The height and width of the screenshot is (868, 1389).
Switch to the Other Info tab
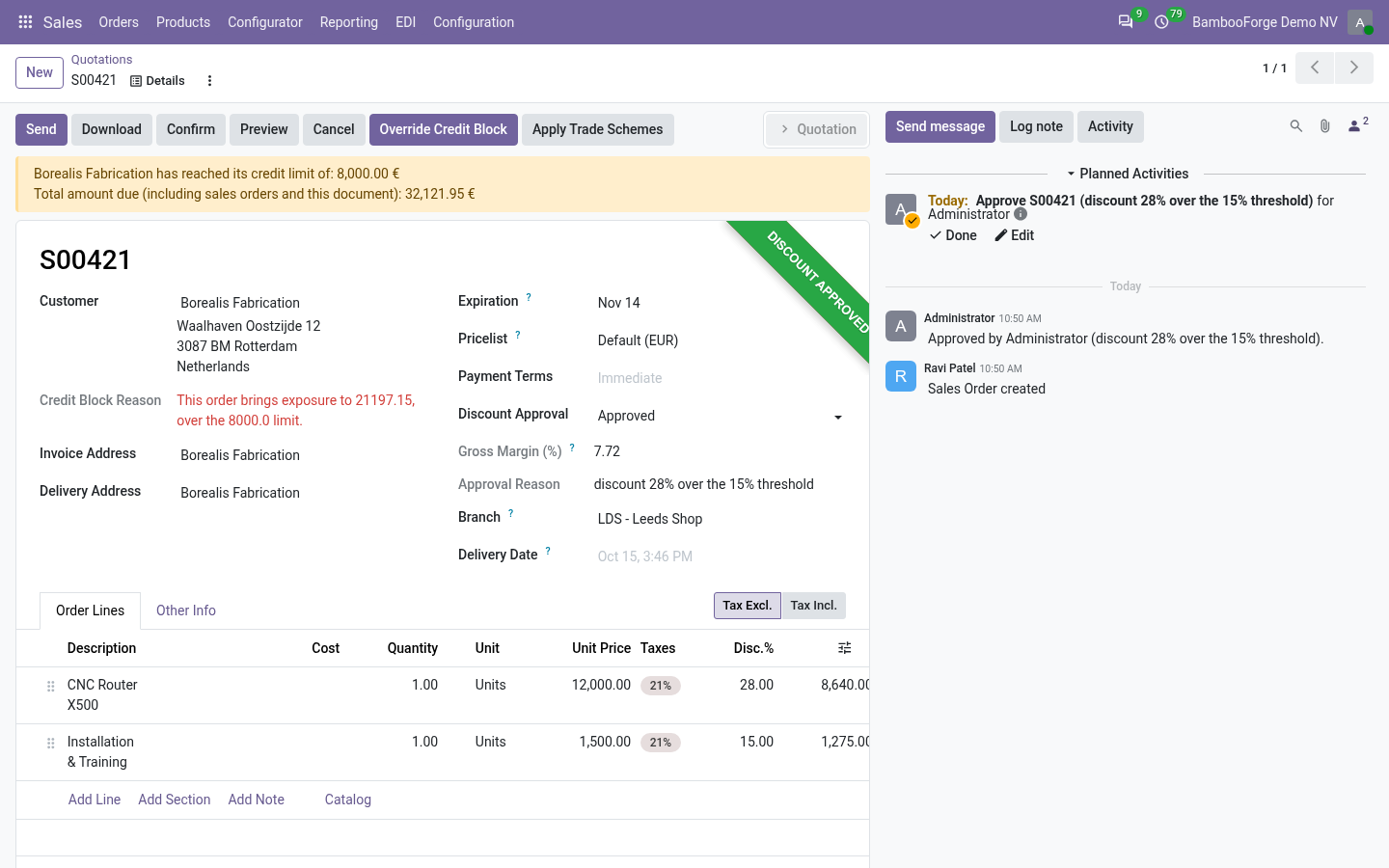[x=186, y=610]
